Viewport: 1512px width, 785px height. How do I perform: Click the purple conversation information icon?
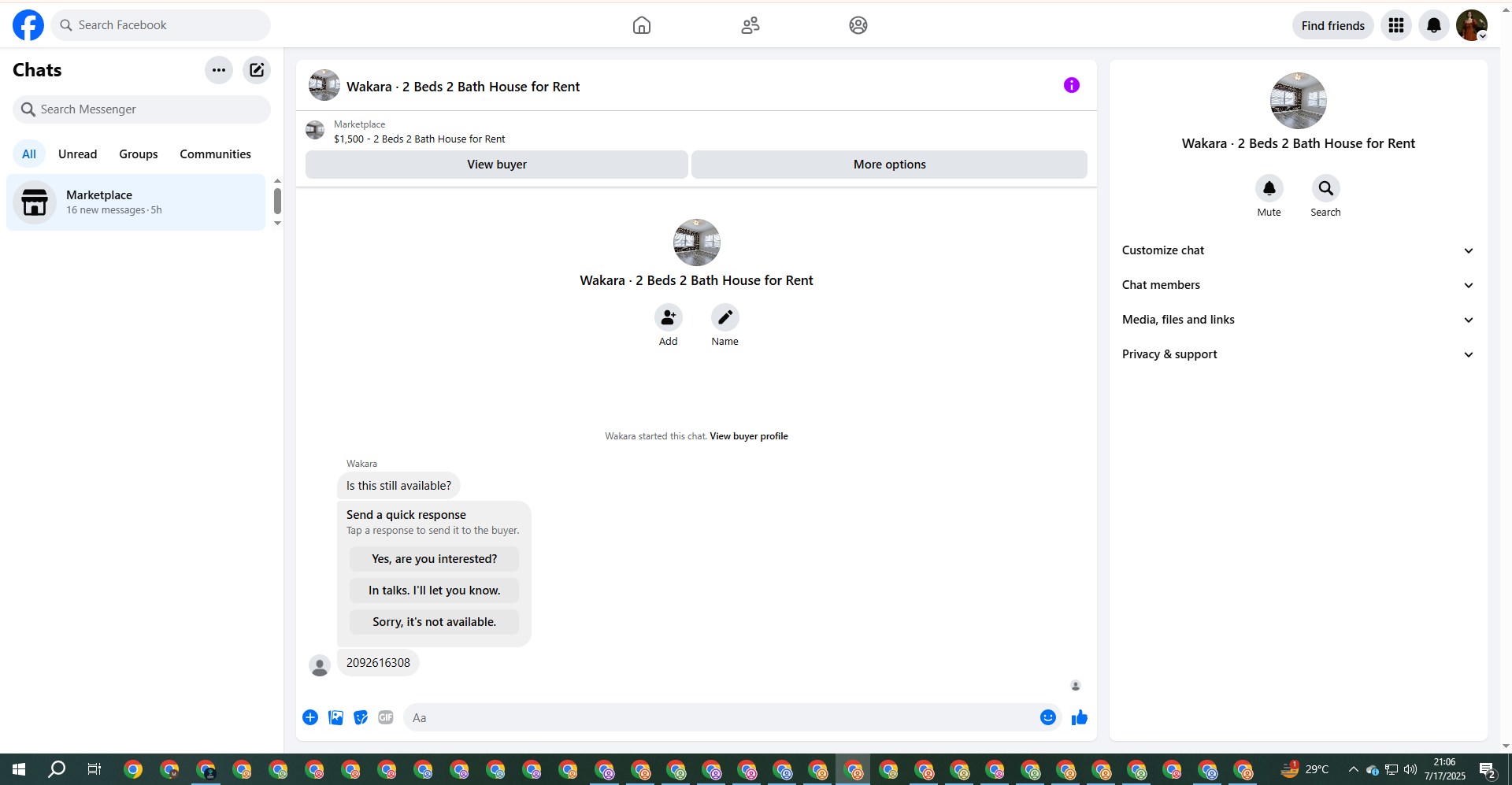pyautogui.click(x=1072, y=85)
